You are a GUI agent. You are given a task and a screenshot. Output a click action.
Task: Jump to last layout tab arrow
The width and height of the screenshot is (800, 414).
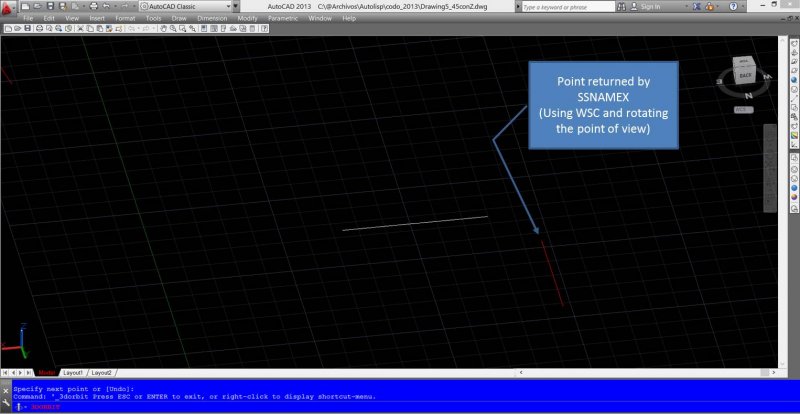[x=29, y=373]
